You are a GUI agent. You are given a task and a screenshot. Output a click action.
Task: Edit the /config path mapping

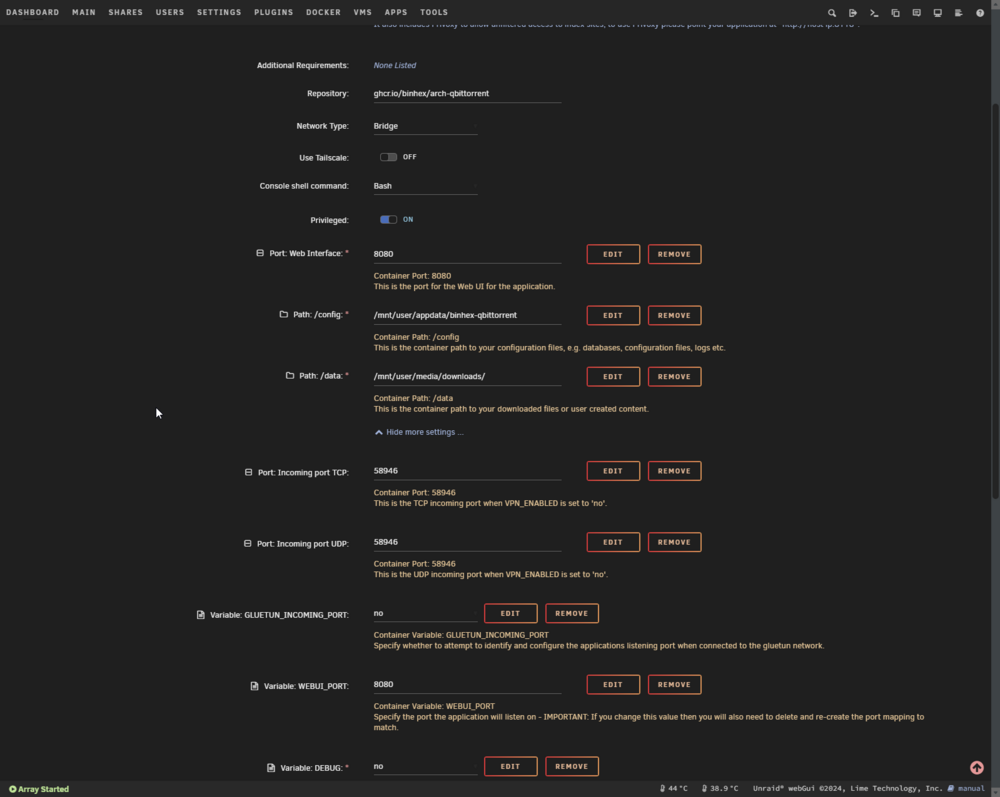613,315
